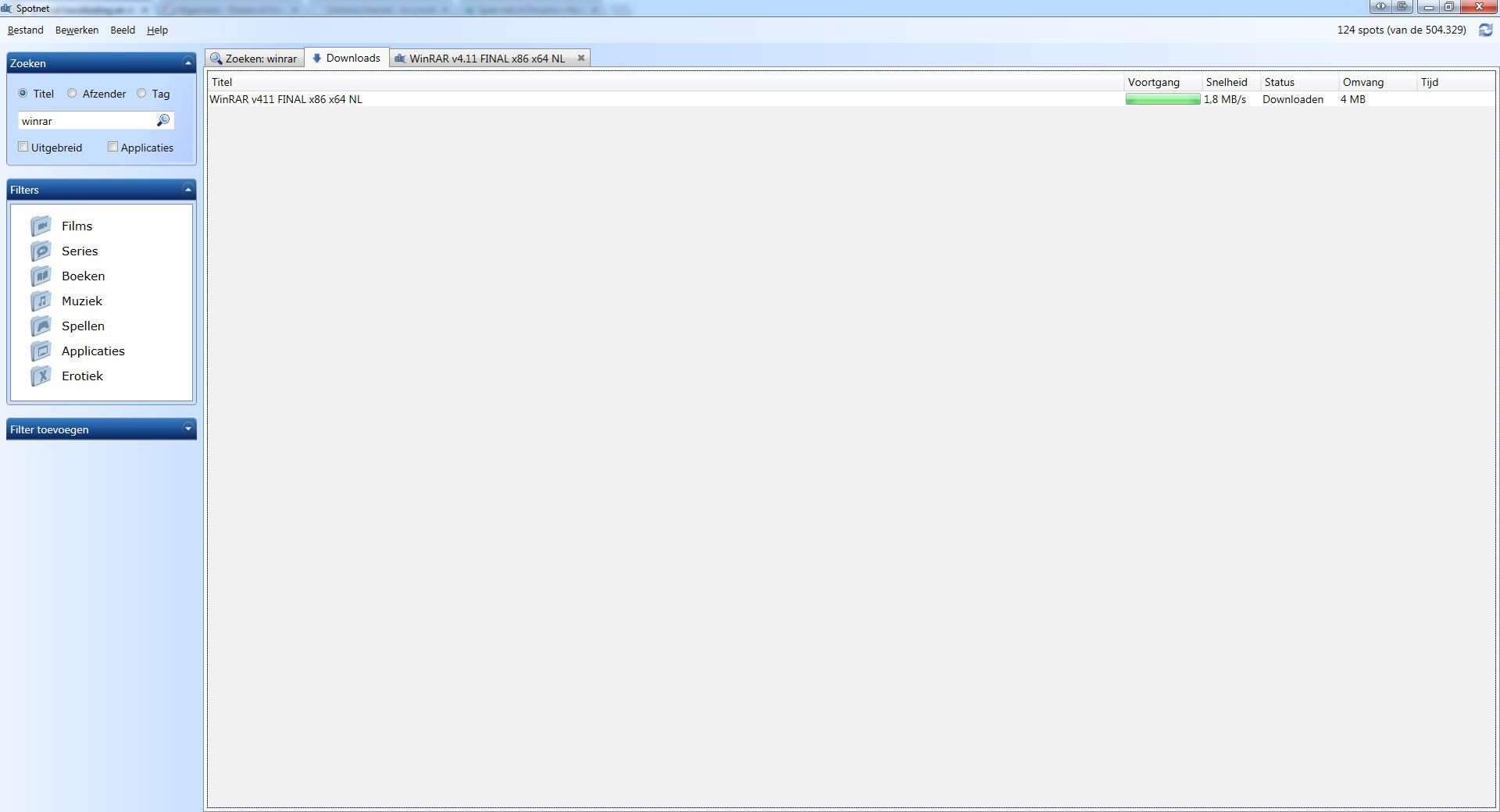Open the Films filter folder icon
Image resolution: width=1500 pixels, height=812 pixels.
(x=41, y=226)
